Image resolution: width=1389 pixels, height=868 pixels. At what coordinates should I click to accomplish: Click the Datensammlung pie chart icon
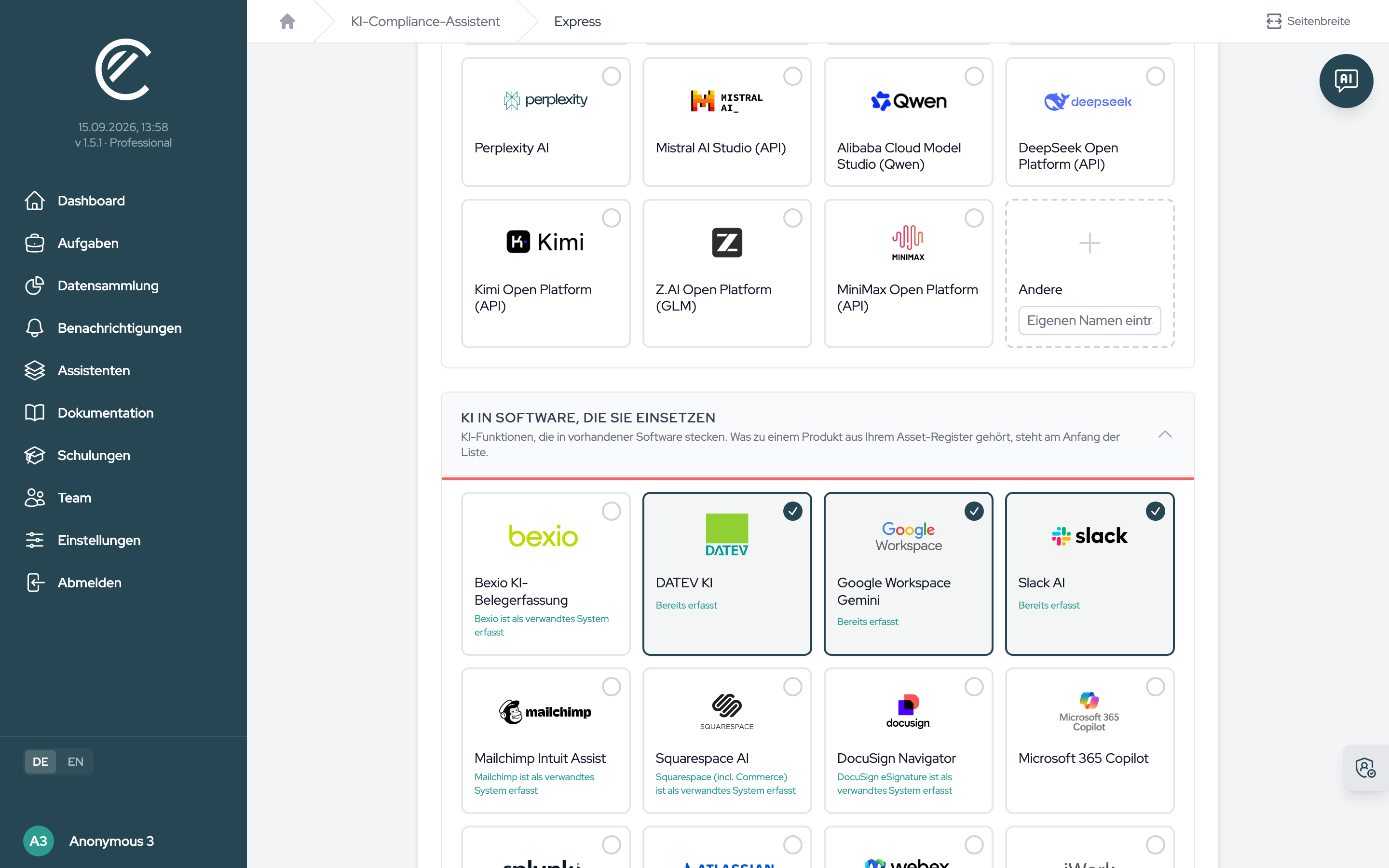click(34, 285)
